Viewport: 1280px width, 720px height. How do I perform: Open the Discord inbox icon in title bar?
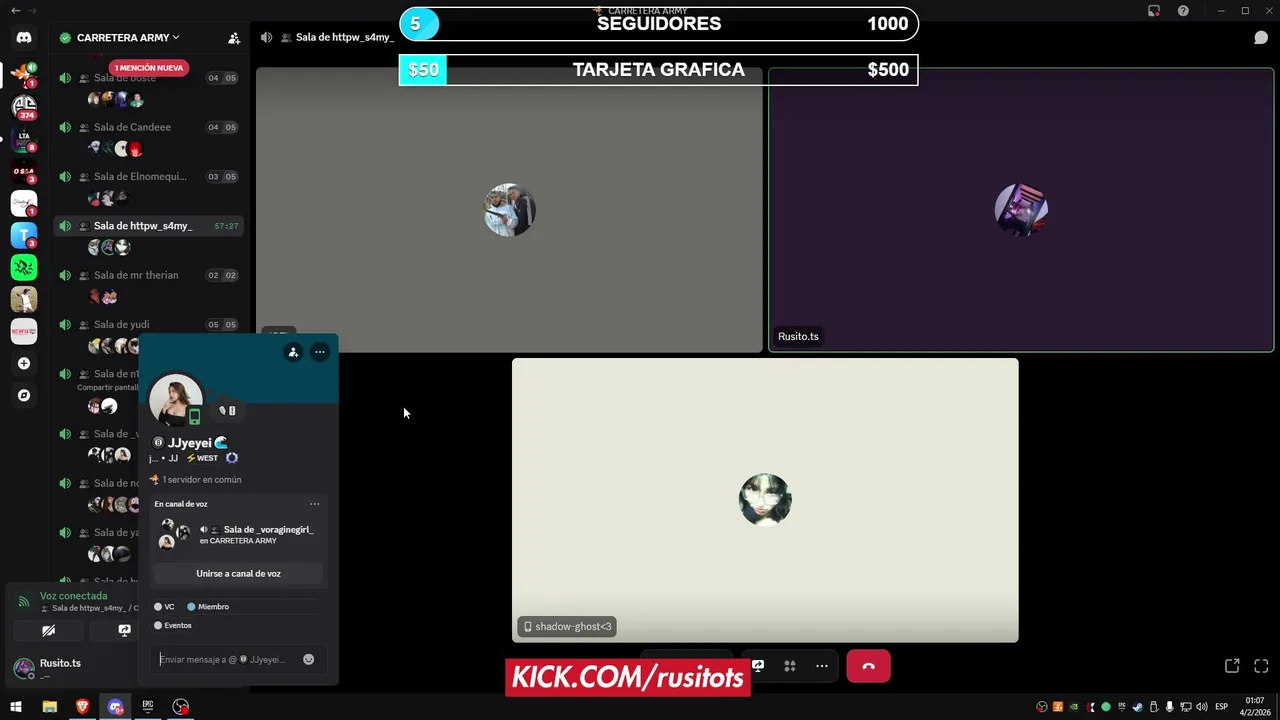click(1154, 11)
